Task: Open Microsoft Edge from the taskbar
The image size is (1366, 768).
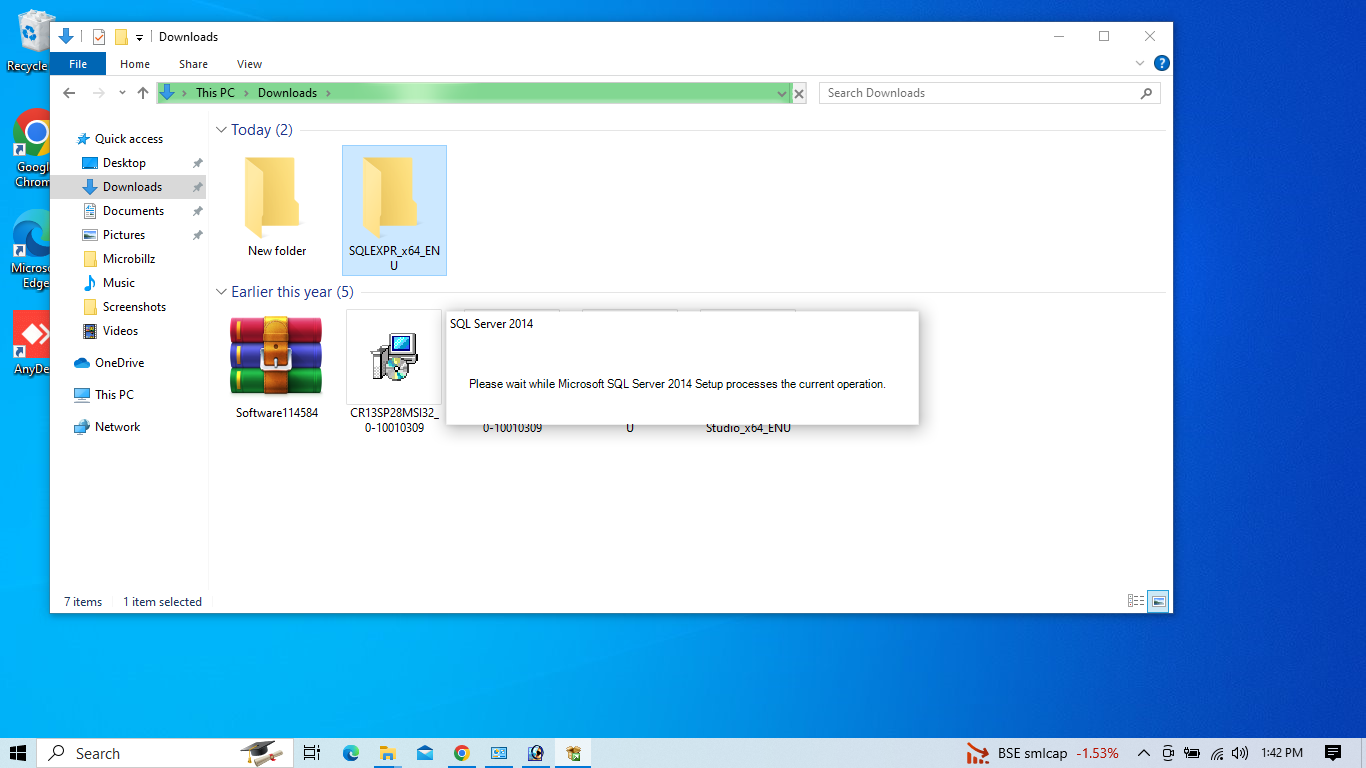Action: pos(351,753)
